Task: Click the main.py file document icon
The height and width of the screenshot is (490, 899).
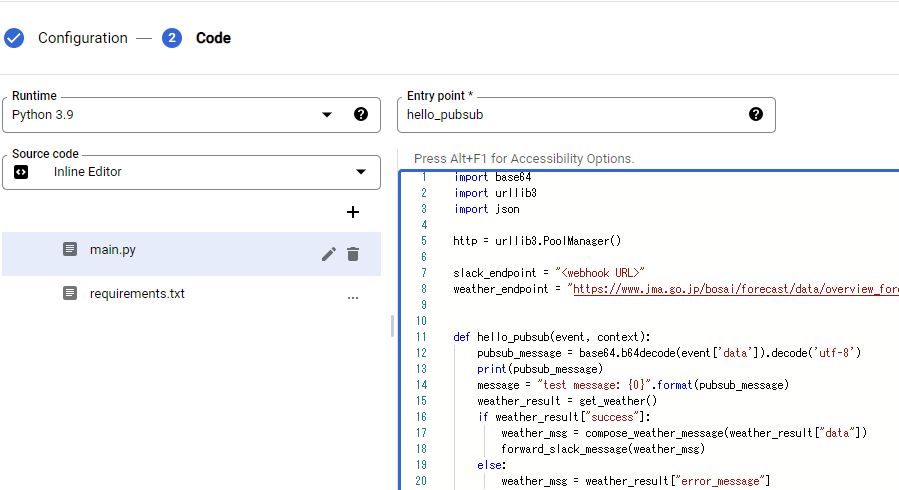Action: 70,250
